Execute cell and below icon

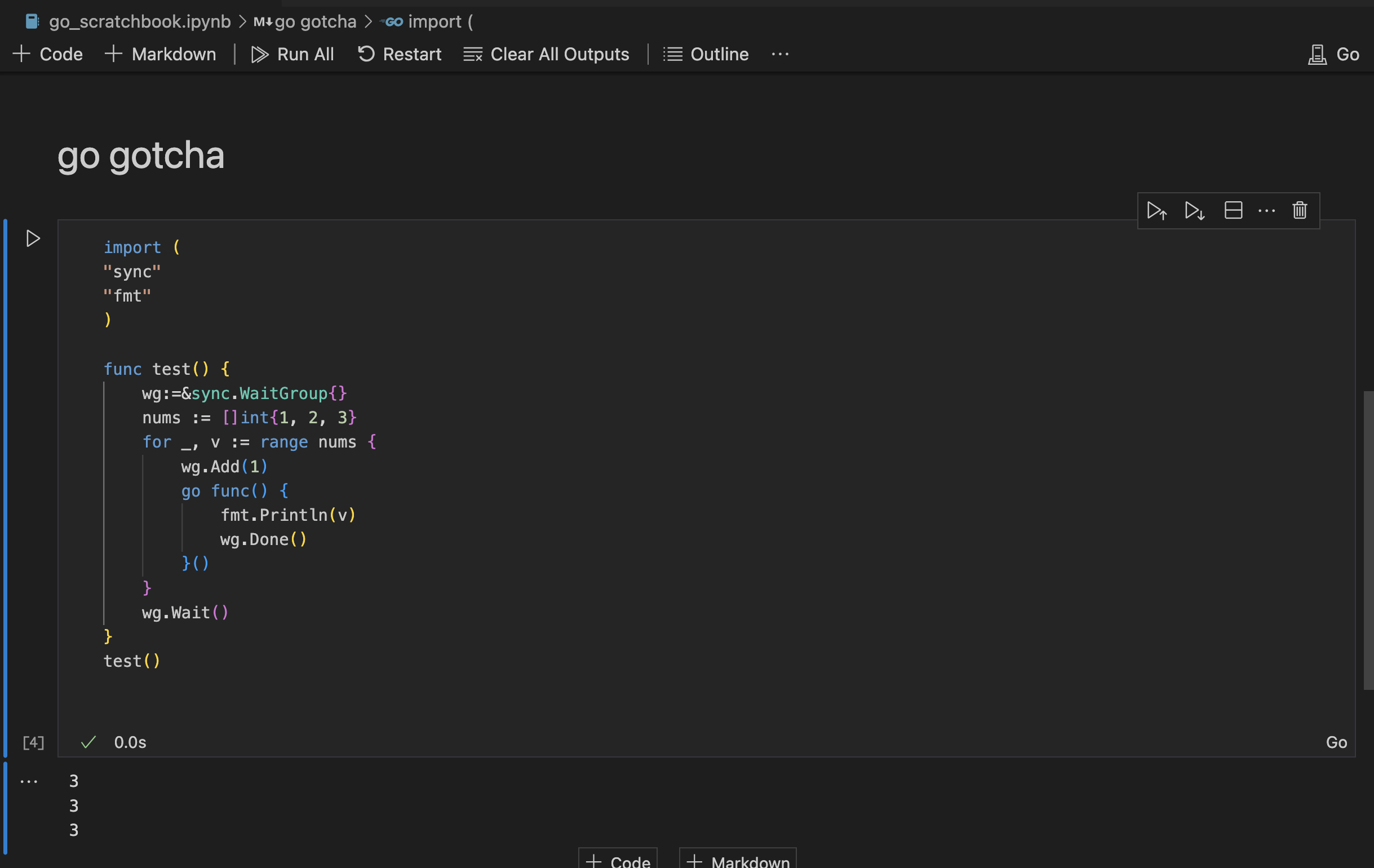coord(1194,211)
